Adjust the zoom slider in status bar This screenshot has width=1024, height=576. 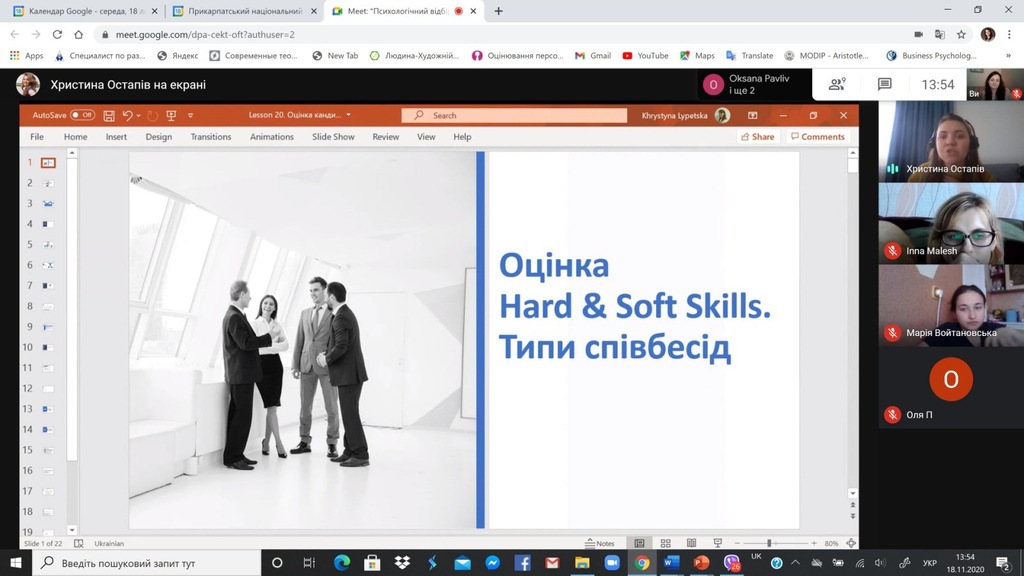click(770, 543)
